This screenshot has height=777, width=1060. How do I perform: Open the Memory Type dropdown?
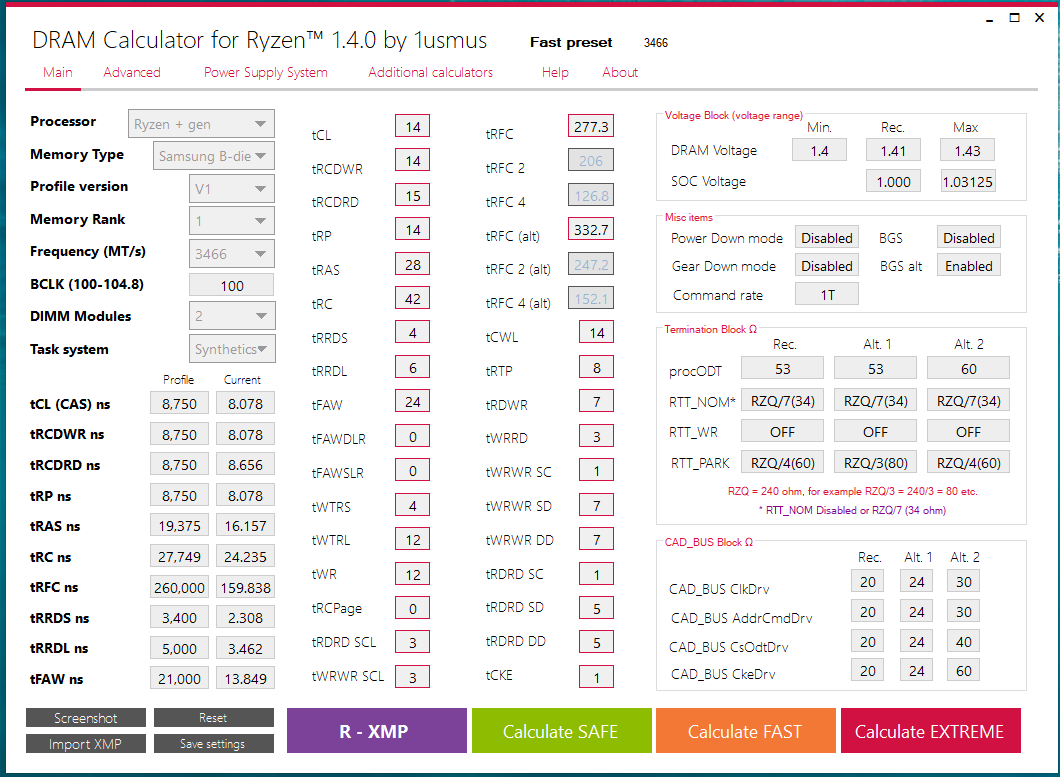point(214,156)
